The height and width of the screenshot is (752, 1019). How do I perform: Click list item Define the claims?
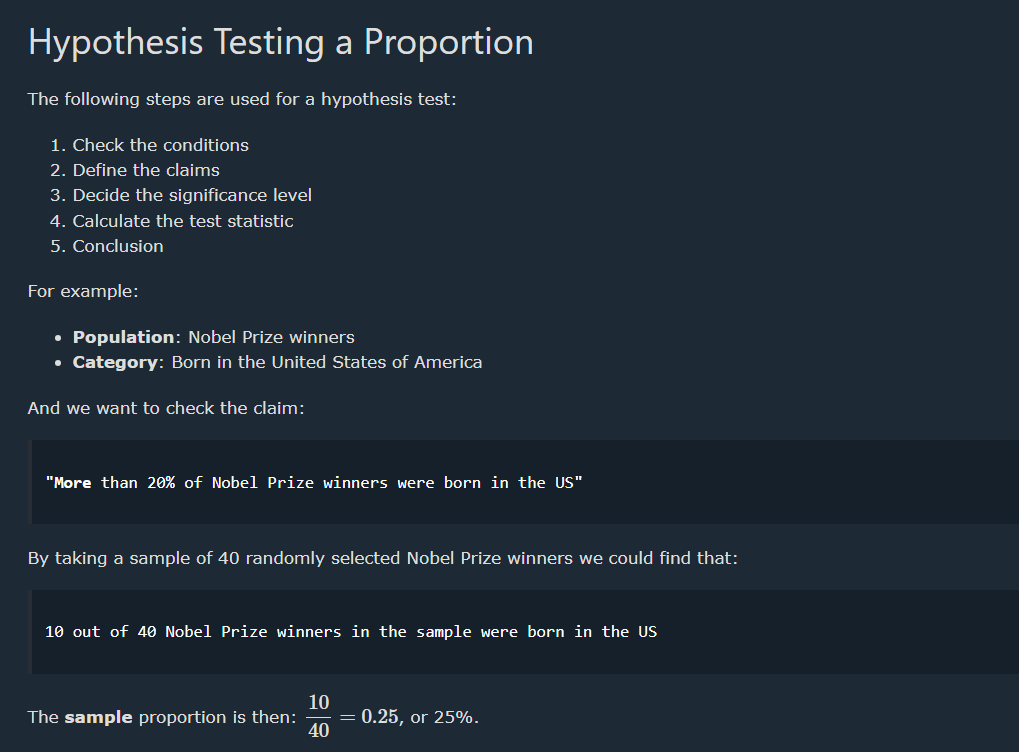146,170
